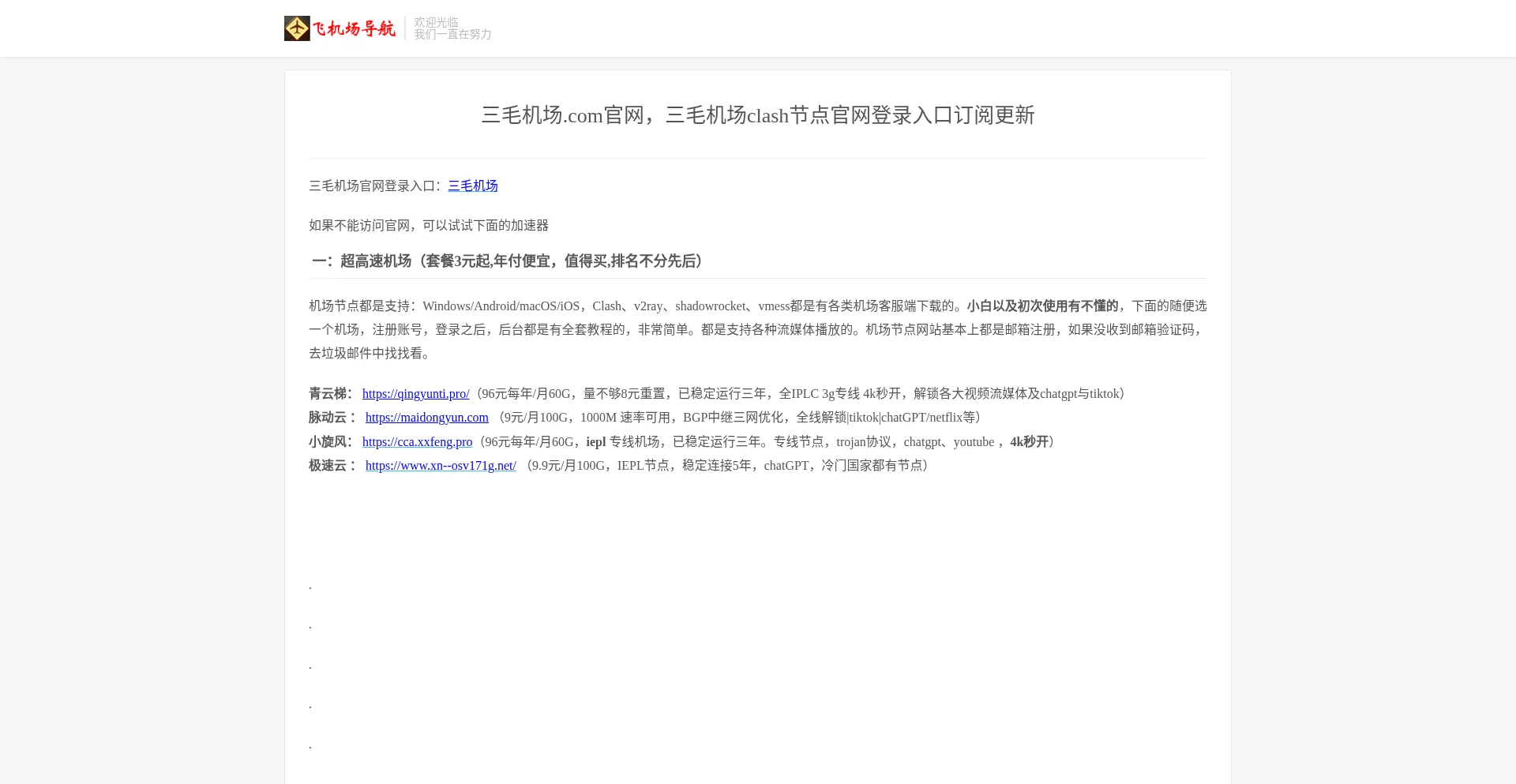Viewport: 1516px width, 784px height.
Task: Click the 青云梯 description starting 96元每年/月60G
Action: click(x=799, y=393)
